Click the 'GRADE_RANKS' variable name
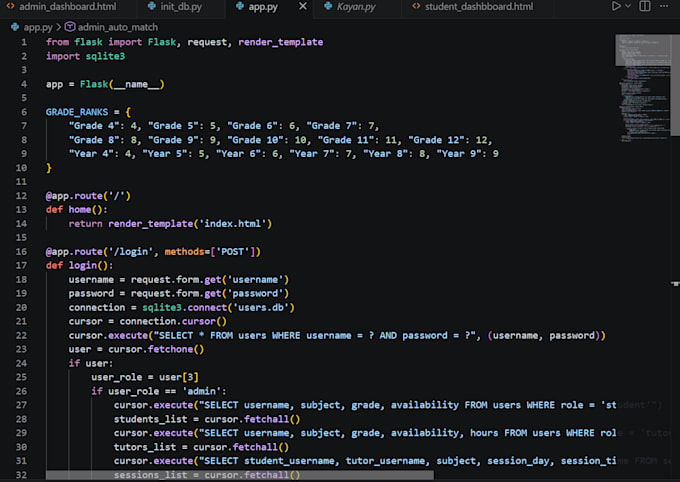Viewport: 680px width, 482px height. click(x=77, y=112)
